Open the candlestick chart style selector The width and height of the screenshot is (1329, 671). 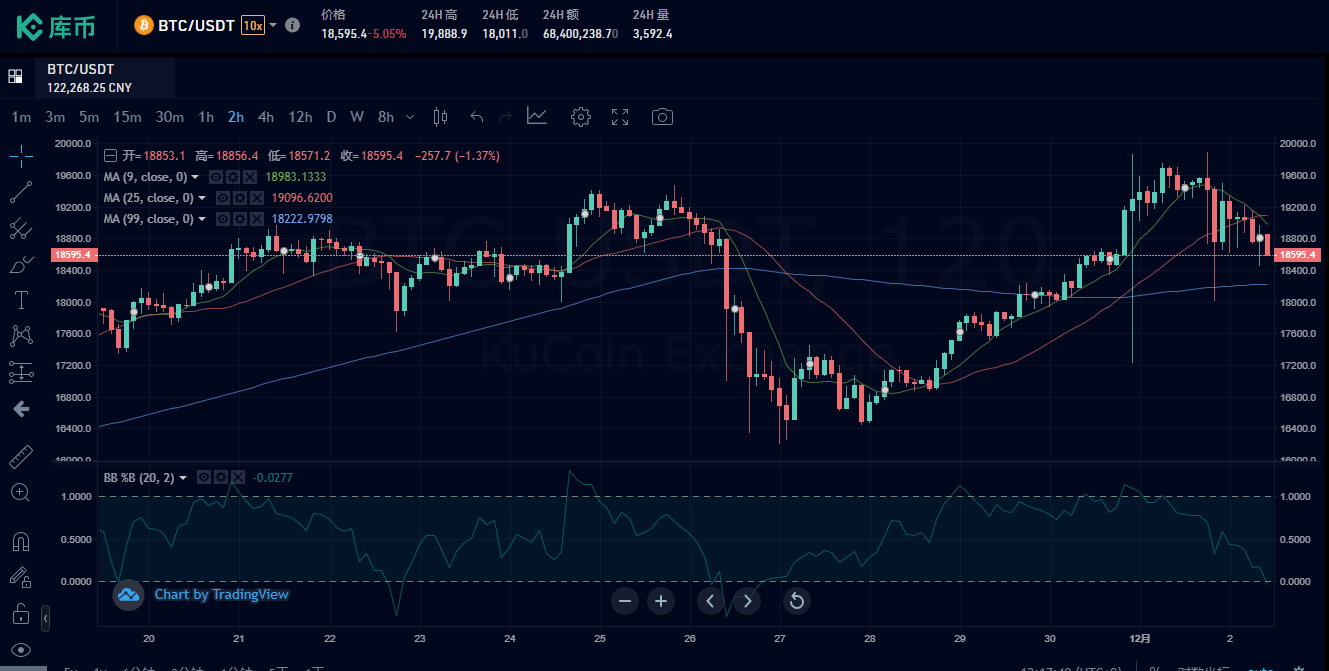point(440,117)
